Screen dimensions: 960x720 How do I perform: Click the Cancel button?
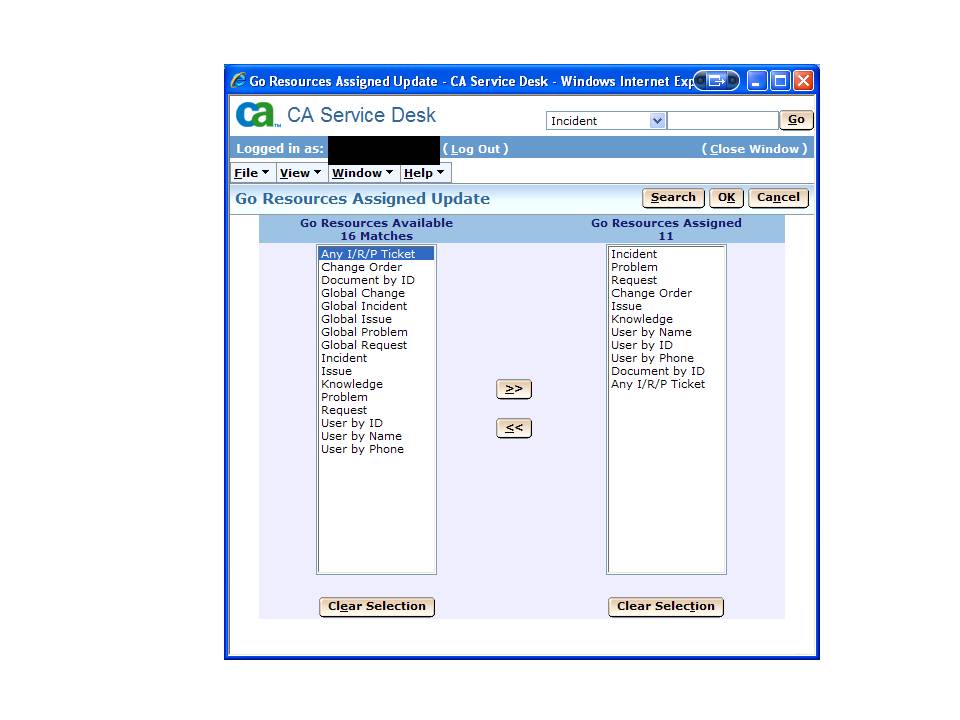[x=778, y=198]
